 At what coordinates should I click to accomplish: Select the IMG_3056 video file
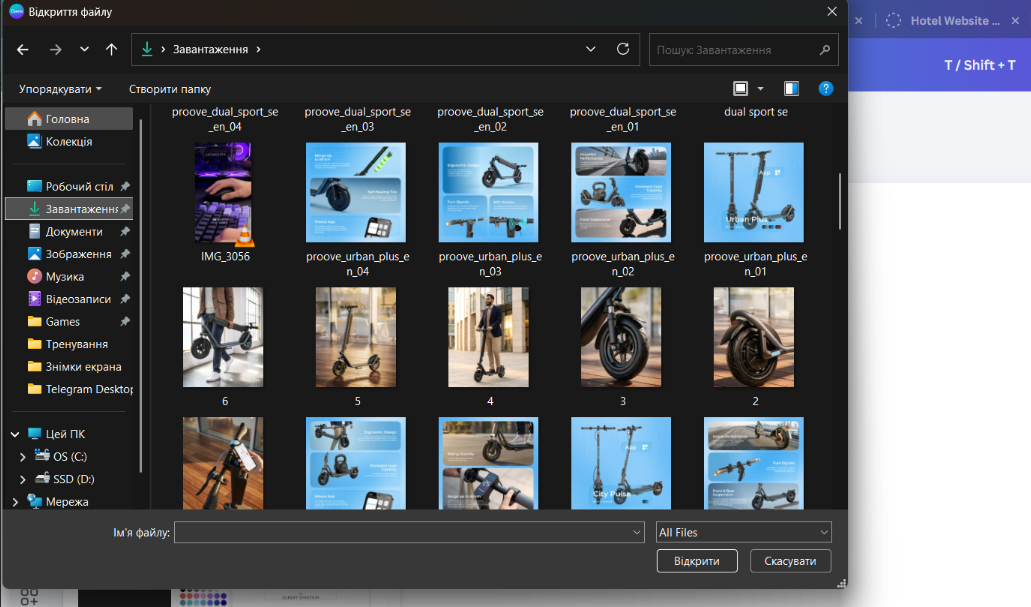pyautogui.click(x=224, y=193)
